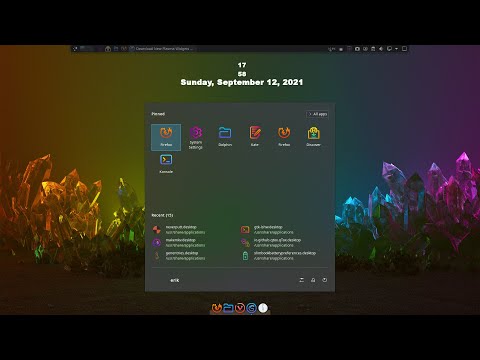Open volume control in system tray

tap(381, 49)
